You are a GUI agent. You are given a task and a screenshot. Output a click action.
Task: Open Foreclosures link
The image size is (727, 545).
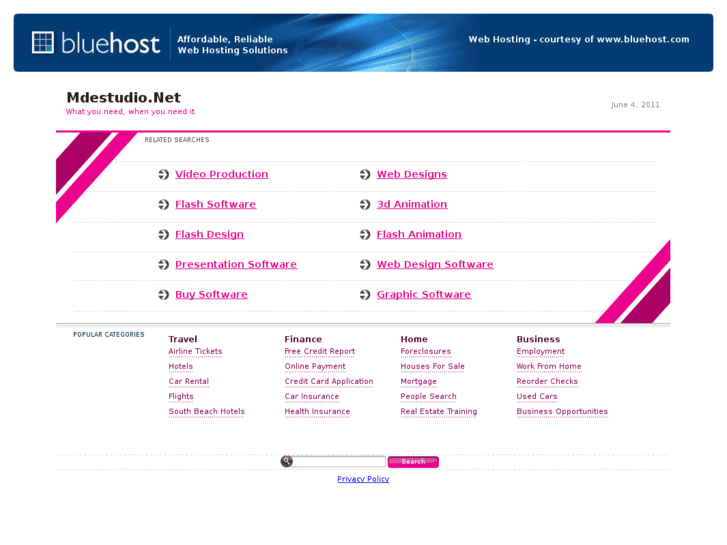426,352
